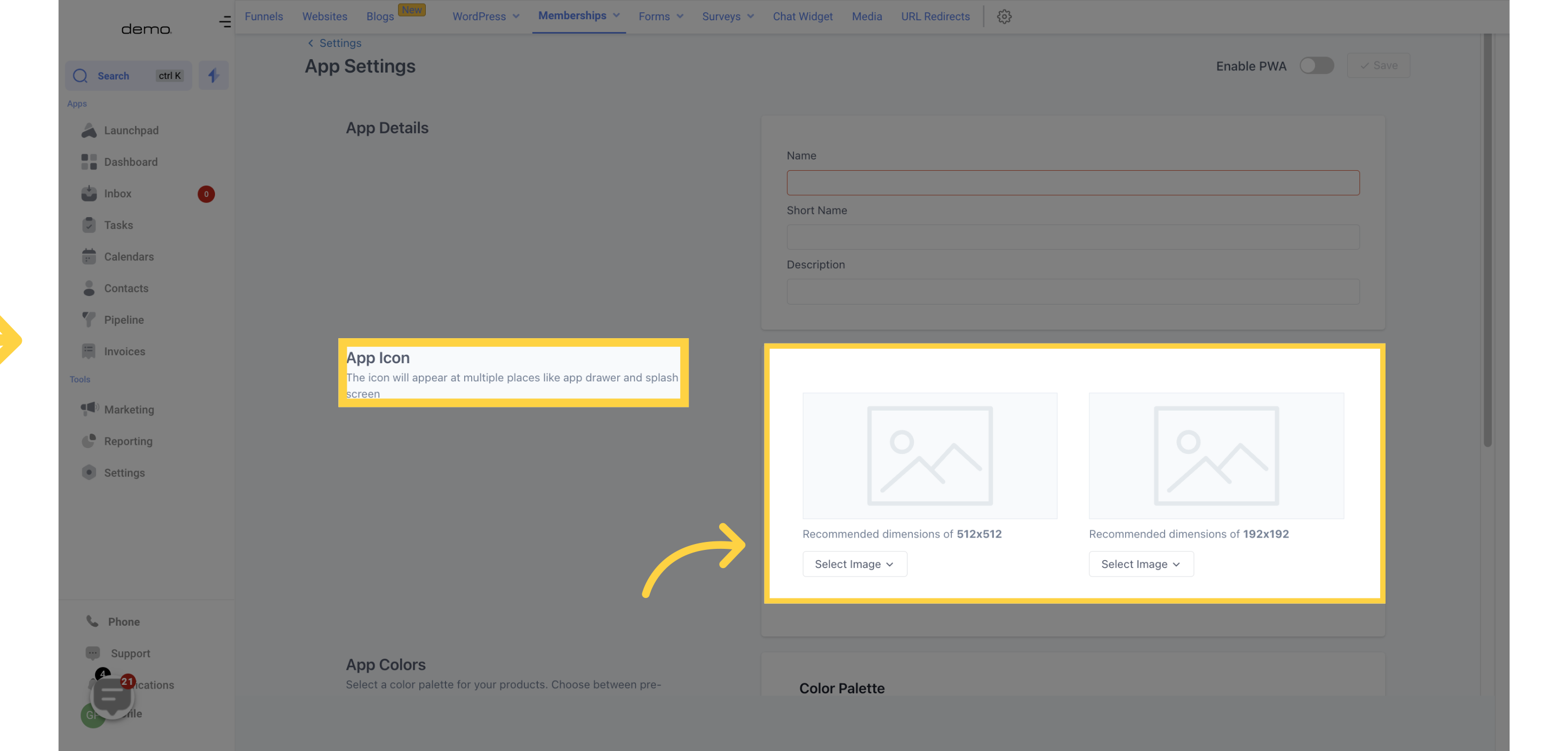Click the green profile avatar

(92, 715)
